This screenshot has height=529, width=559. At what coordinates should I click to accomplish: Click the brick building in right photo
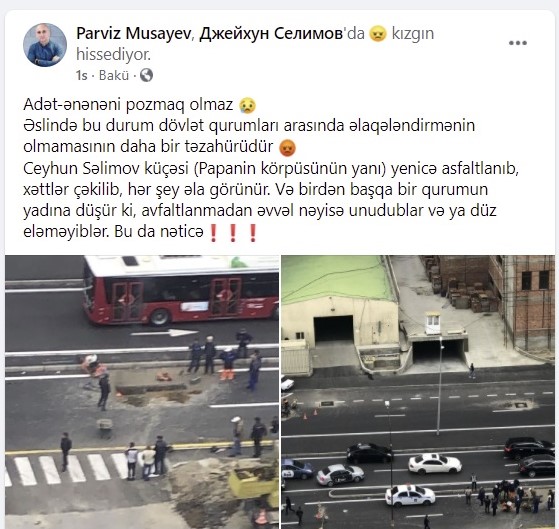point(522,303)
